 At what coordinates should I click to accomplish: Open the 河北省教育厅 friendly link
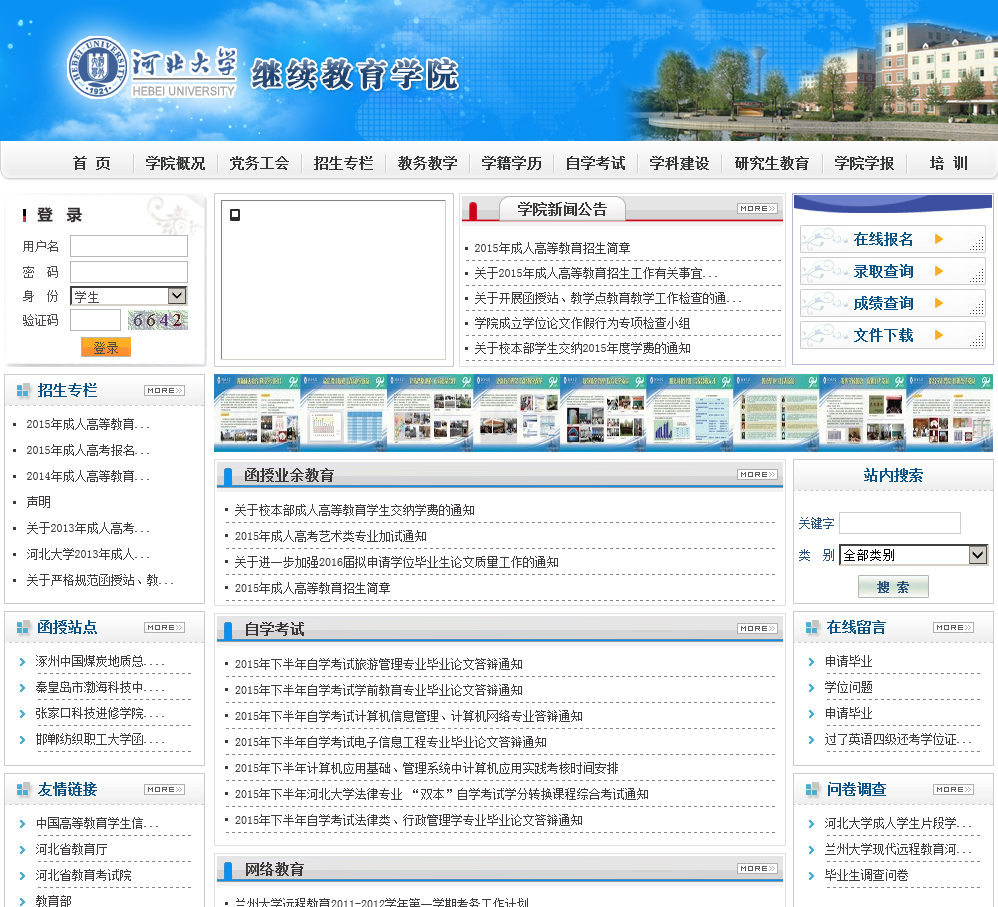(71, 850)
